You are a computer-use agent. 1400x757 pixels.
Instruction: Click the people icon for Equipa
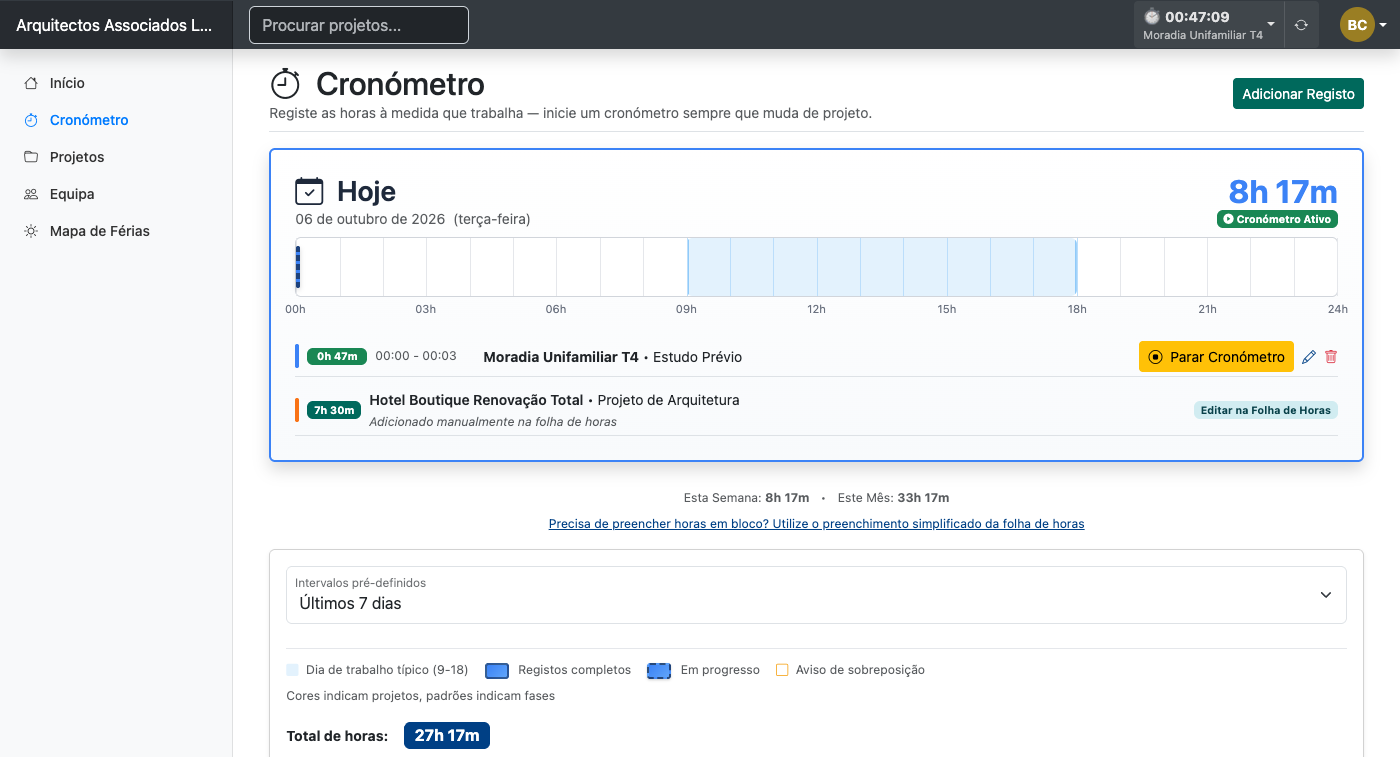(31, 194)
